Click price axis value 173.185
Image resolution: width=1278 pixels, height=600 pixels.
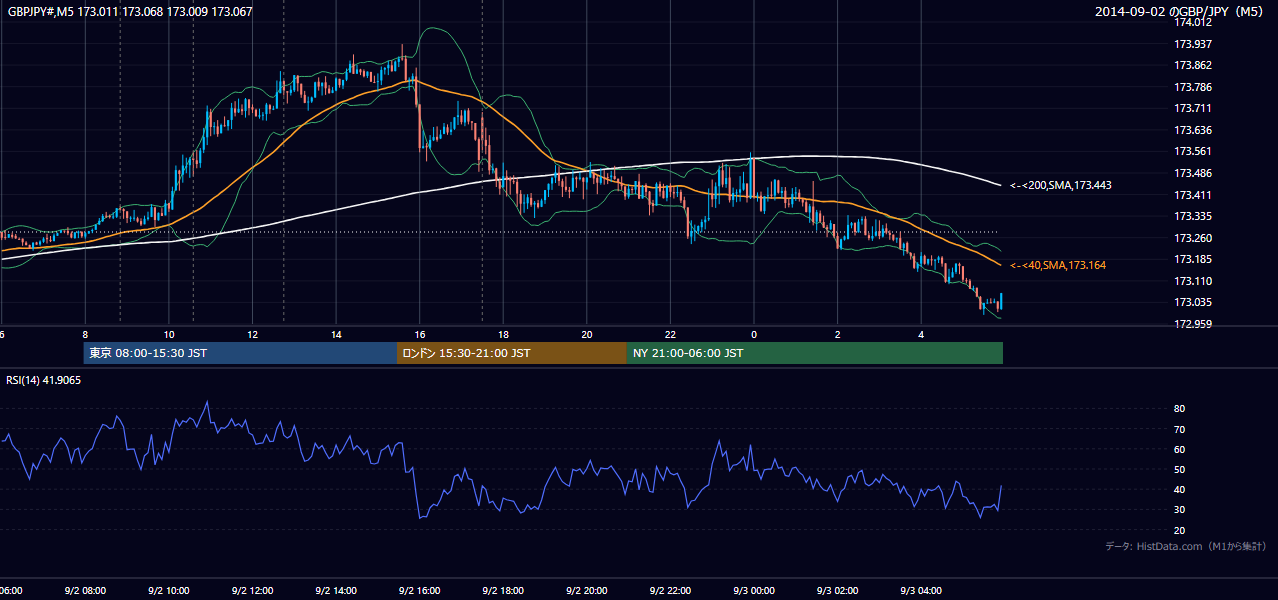(1193, 259)
